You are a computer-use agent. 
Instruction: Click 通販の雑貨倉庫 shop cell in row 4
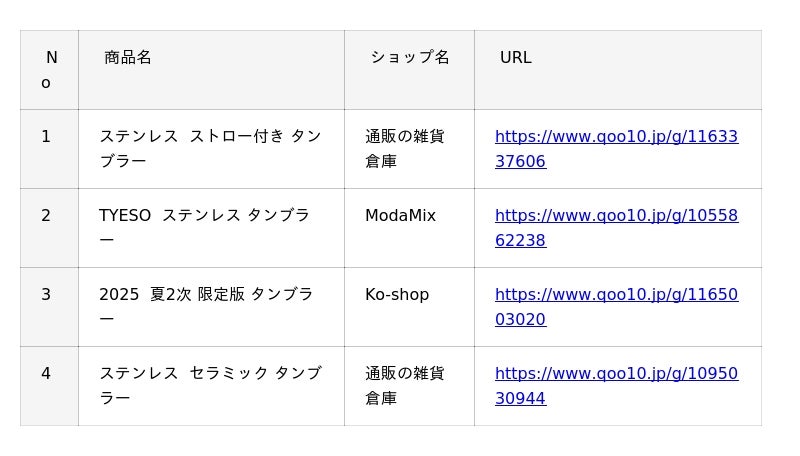click(x=404, y=385)
